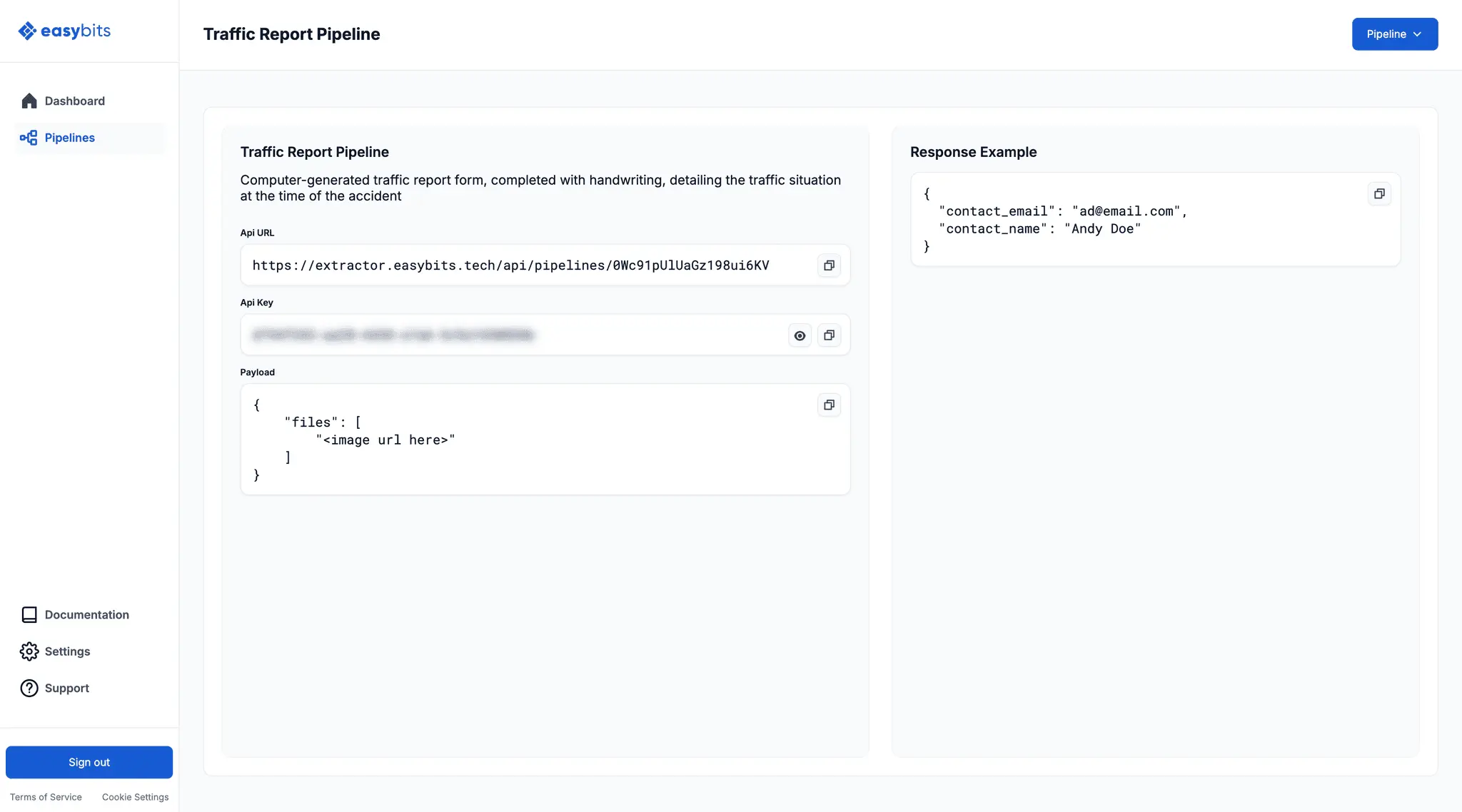Copy the Api Key
1462x812 pixels.
point(829,335)
